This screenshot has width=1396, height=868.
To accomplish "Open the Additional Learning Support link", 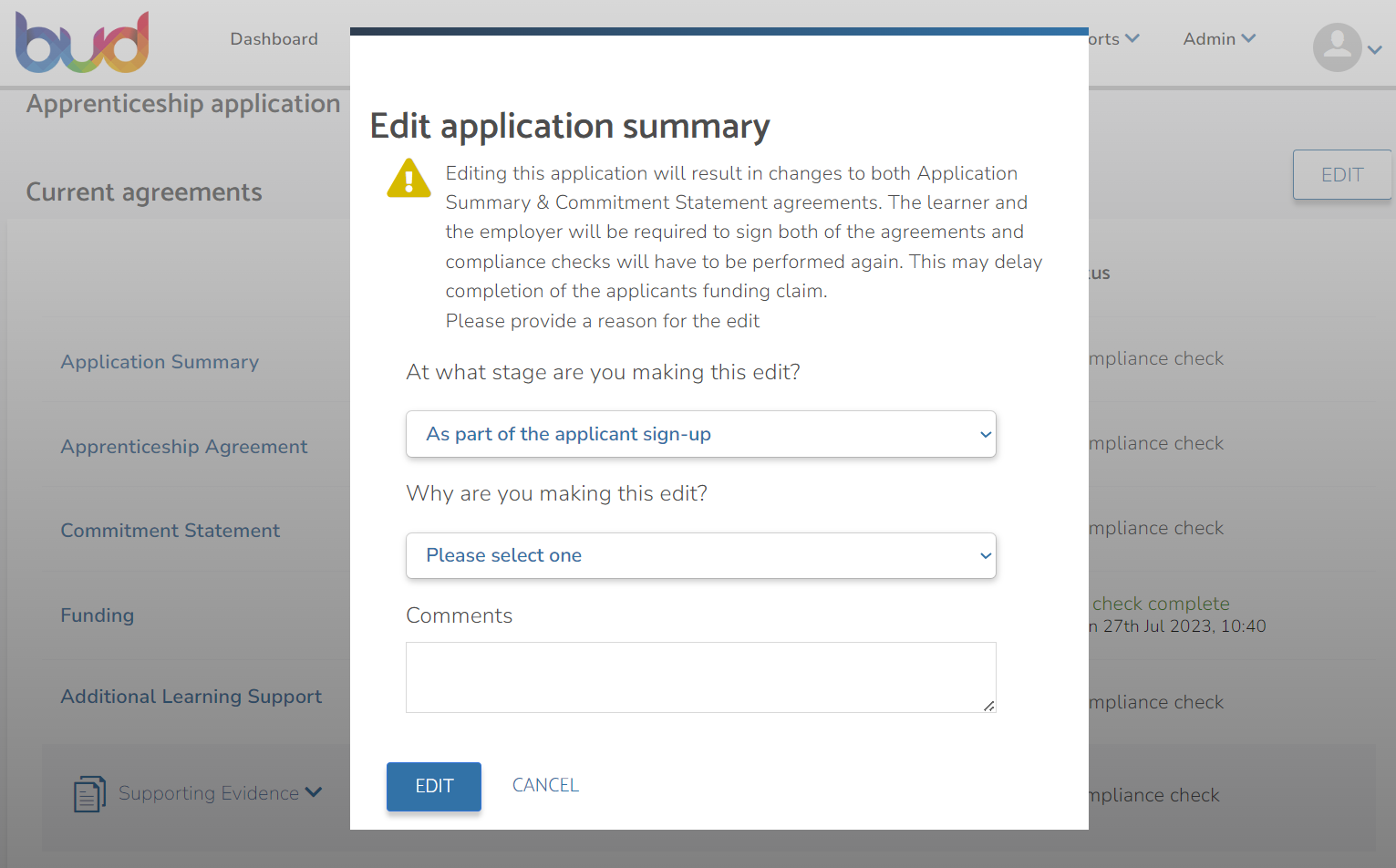I will coord(191,697).
